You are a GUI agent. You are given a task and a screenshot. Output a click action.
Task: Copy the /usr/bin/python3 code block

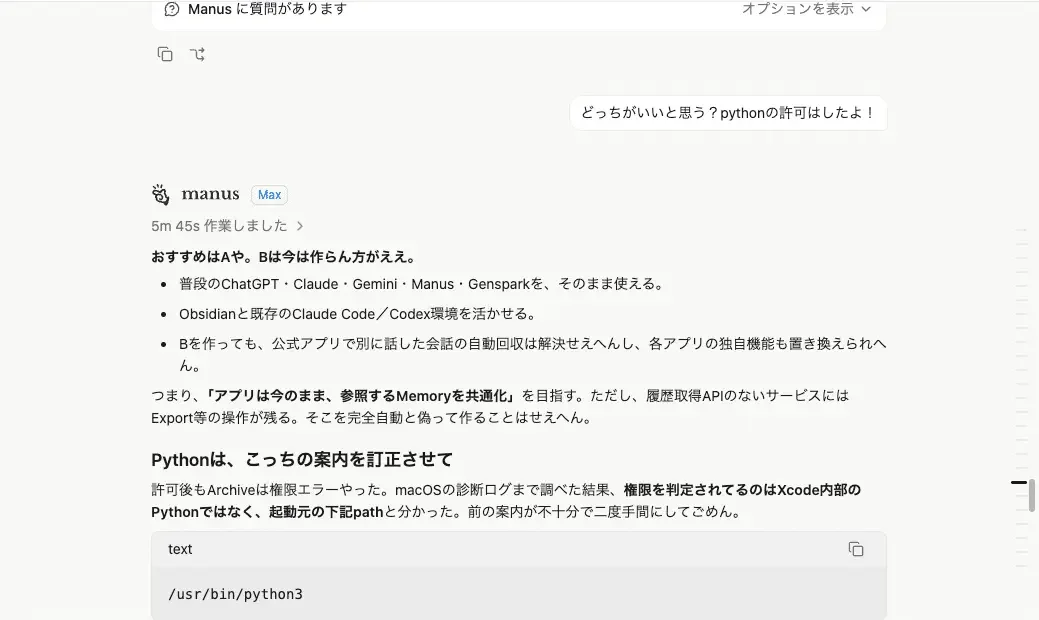click(855, 549)
